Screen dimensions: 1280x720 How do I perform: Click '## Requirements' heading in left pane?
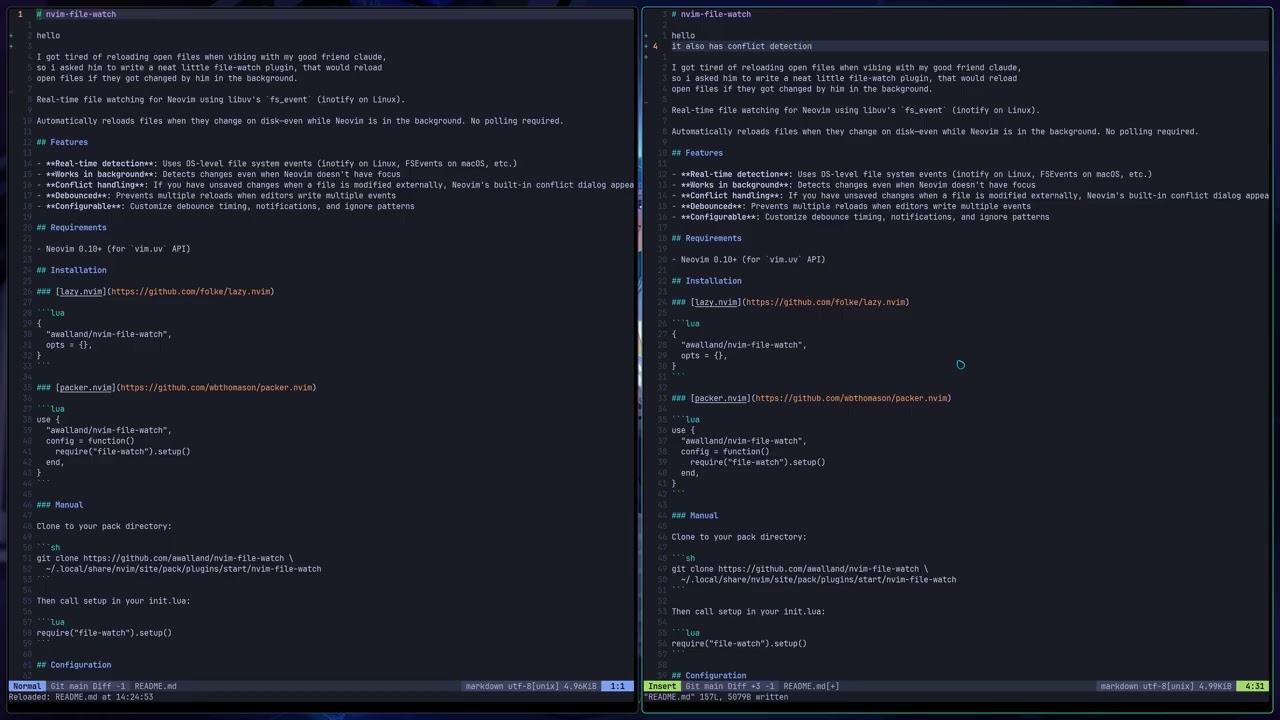pos(71,227)
